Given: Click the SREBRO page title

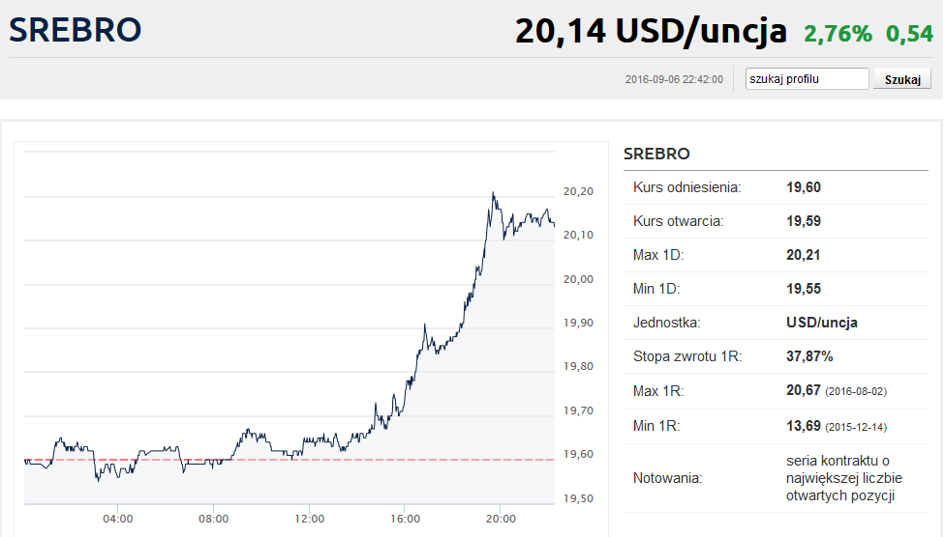Looking at the screenshot, I should coord(75,30).
